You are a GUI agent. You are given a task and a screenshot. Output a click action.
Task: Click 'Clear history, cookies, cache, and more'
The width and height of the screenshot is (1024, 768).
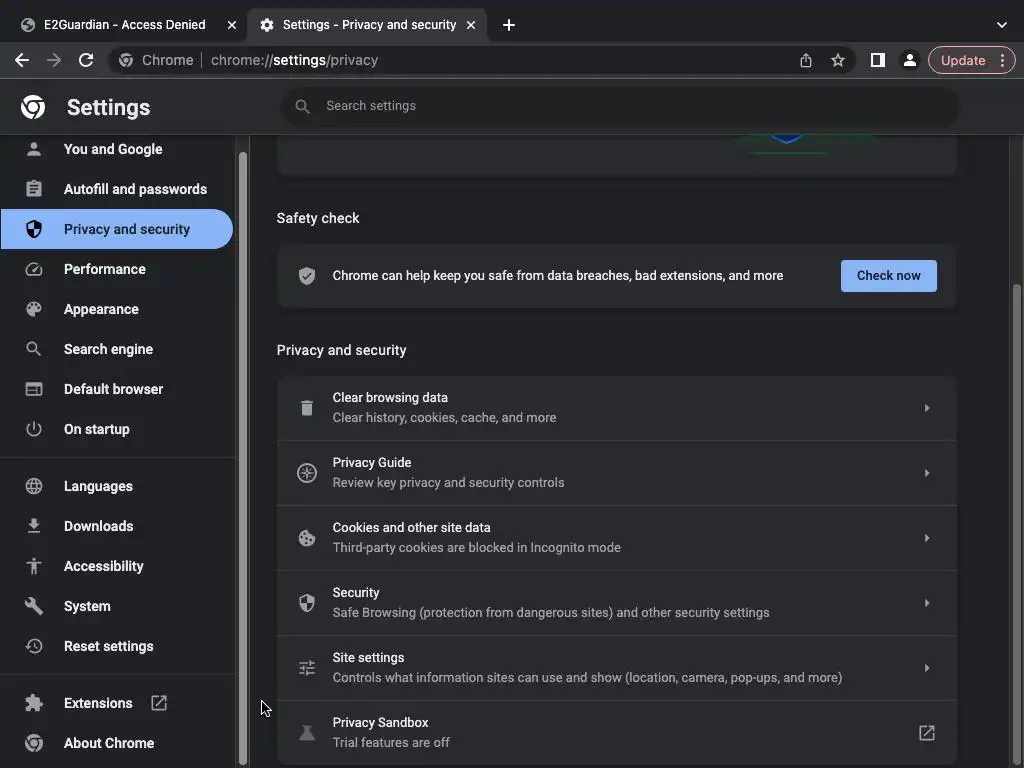coord(444,417)
